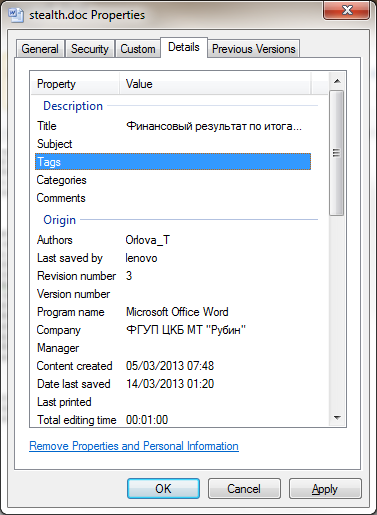
Task: Click the scrollbar up arrow
Action: coord(337,81)
